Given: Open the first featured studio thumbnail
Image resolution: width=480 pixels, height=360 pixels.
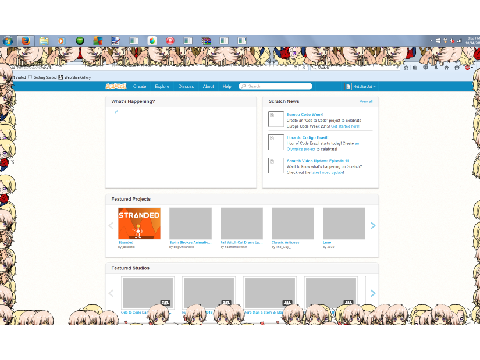Looking at the screenshot, I should point(148,293).
